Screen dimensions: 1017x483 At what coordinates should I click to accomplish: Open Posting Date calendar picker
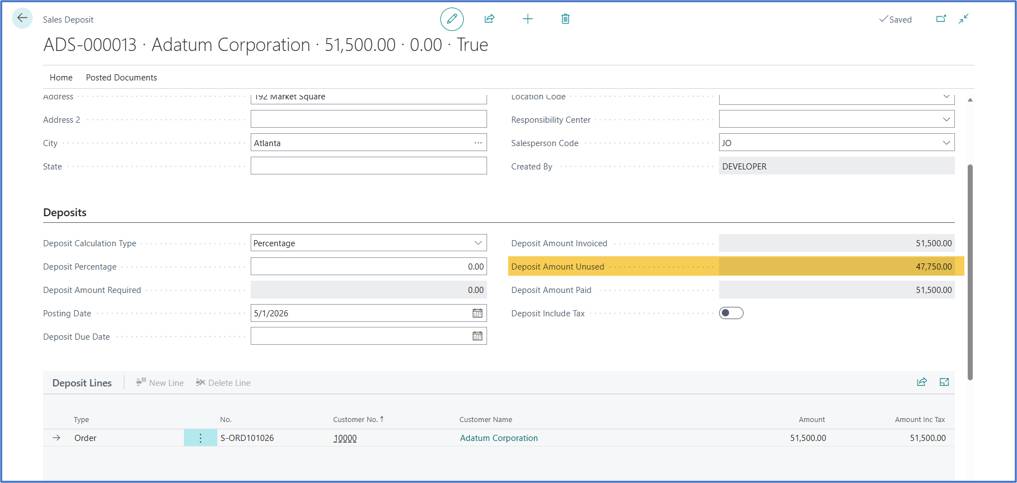pyautogui.click(x=477, y=313)
